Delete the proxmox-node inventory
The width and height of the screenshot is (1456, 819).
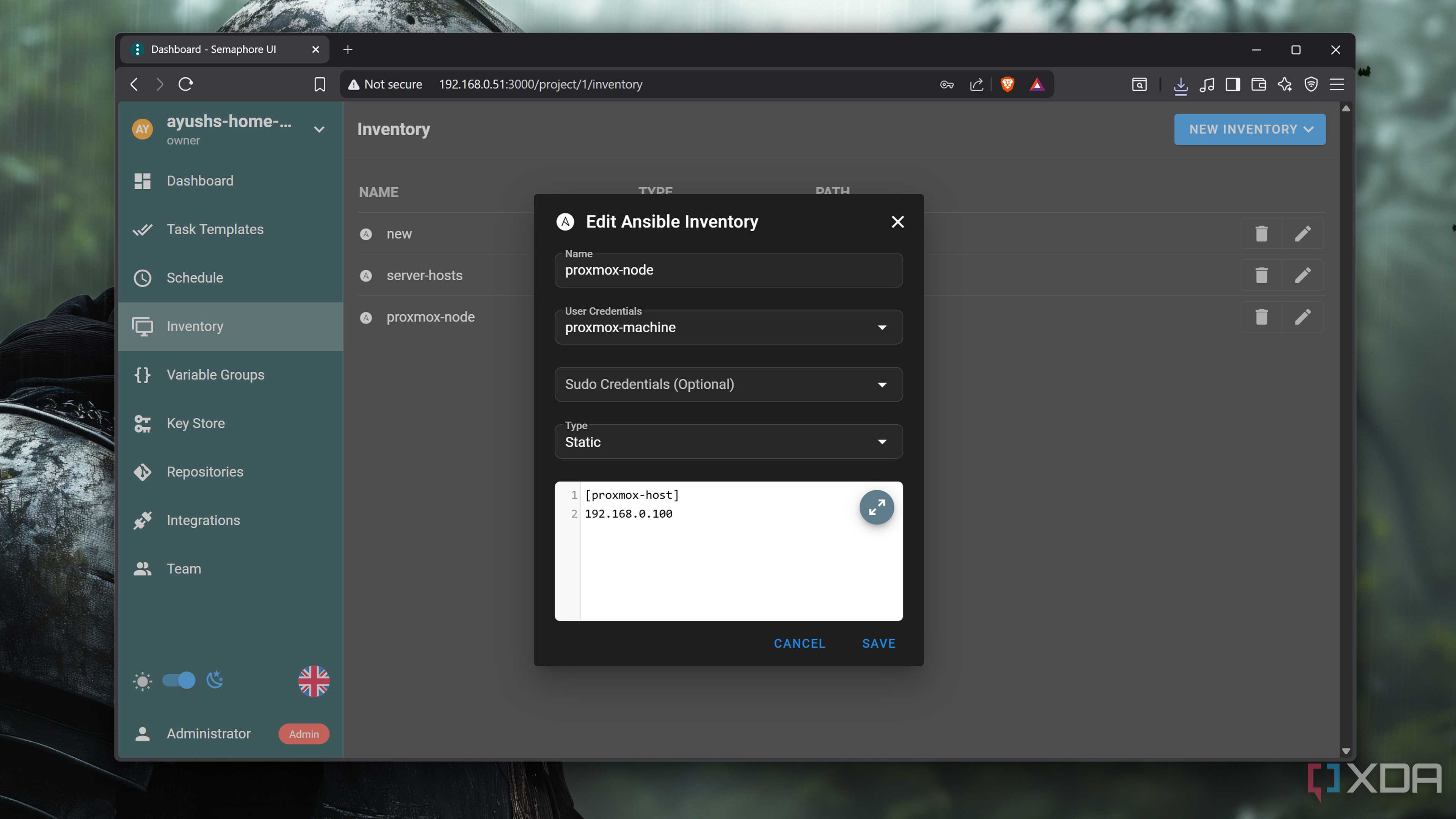[x=1261, y=317]
